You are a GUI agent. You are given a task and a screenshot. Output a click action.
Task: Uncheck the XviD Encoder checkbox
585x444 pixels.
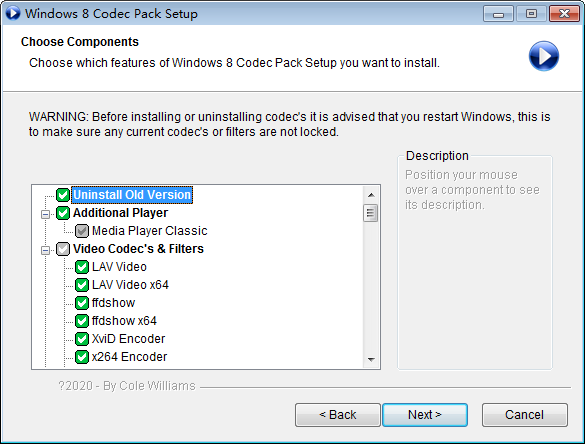click(x=82, y=339)
